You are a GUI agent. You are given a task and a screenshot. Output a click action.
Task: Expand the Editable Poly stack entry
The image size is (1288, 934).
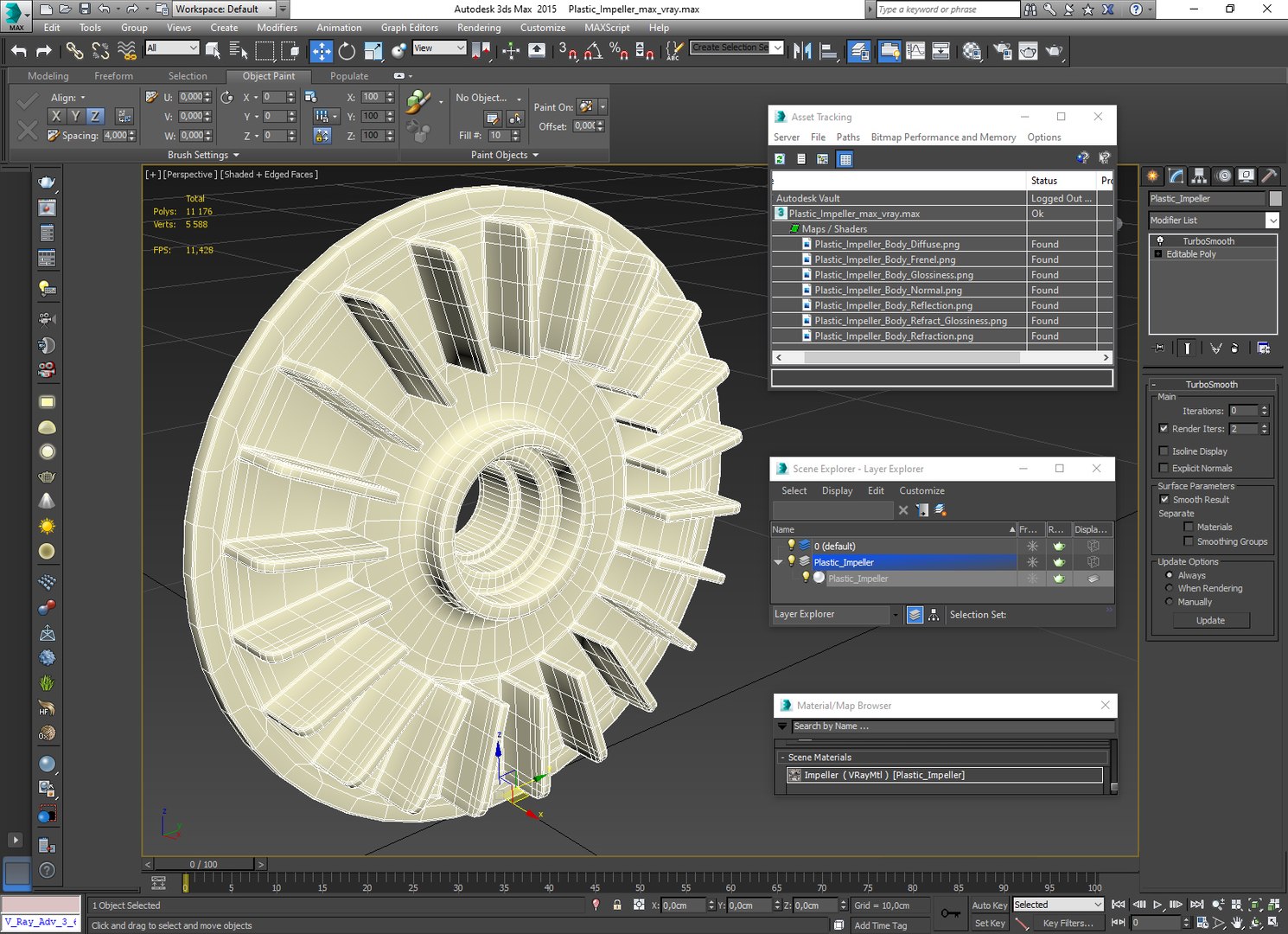[x=1158, y=254]
